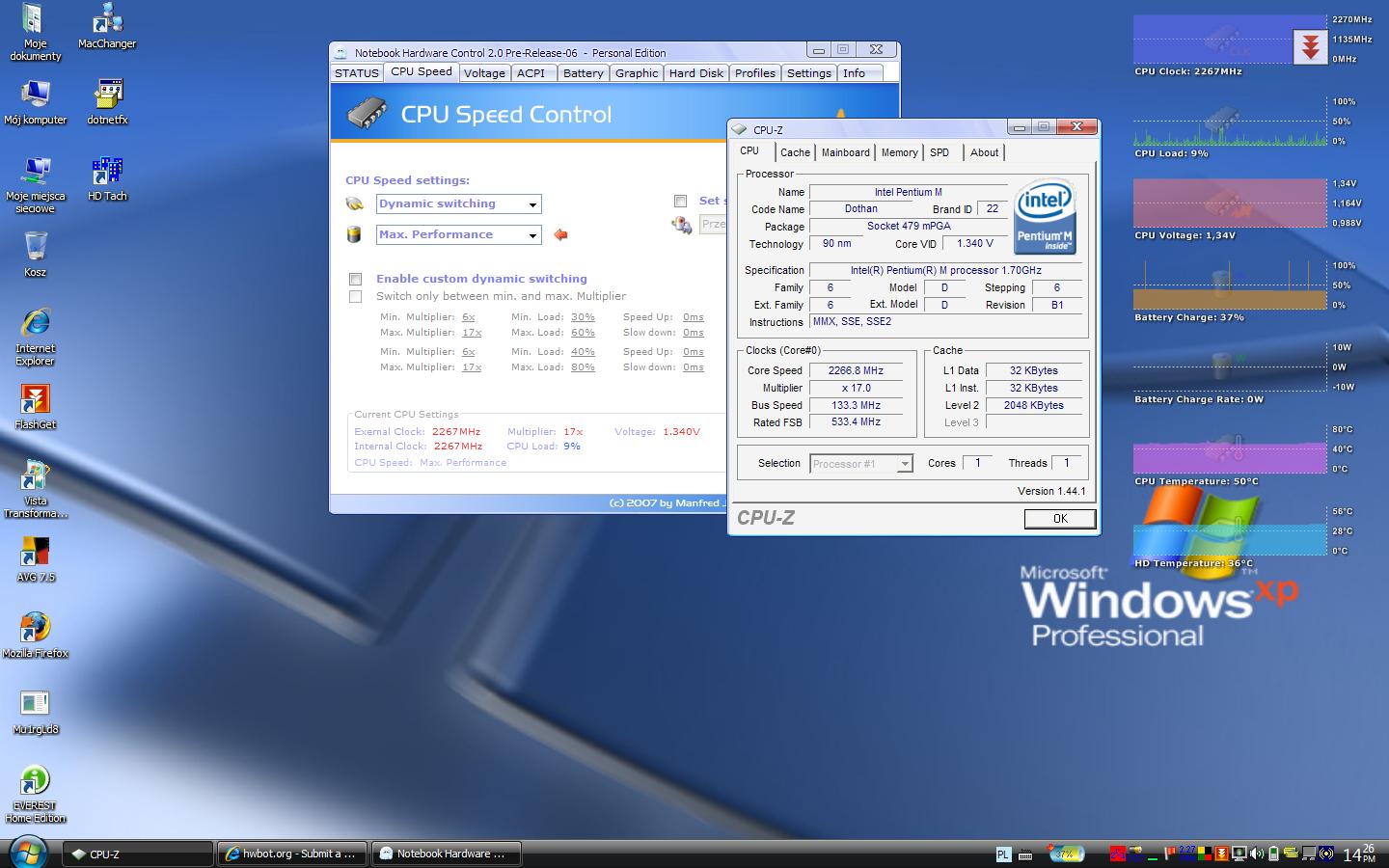Enable custom dynamic switching checkbox
Screen dimensions: 1389x868
point(355,279)
